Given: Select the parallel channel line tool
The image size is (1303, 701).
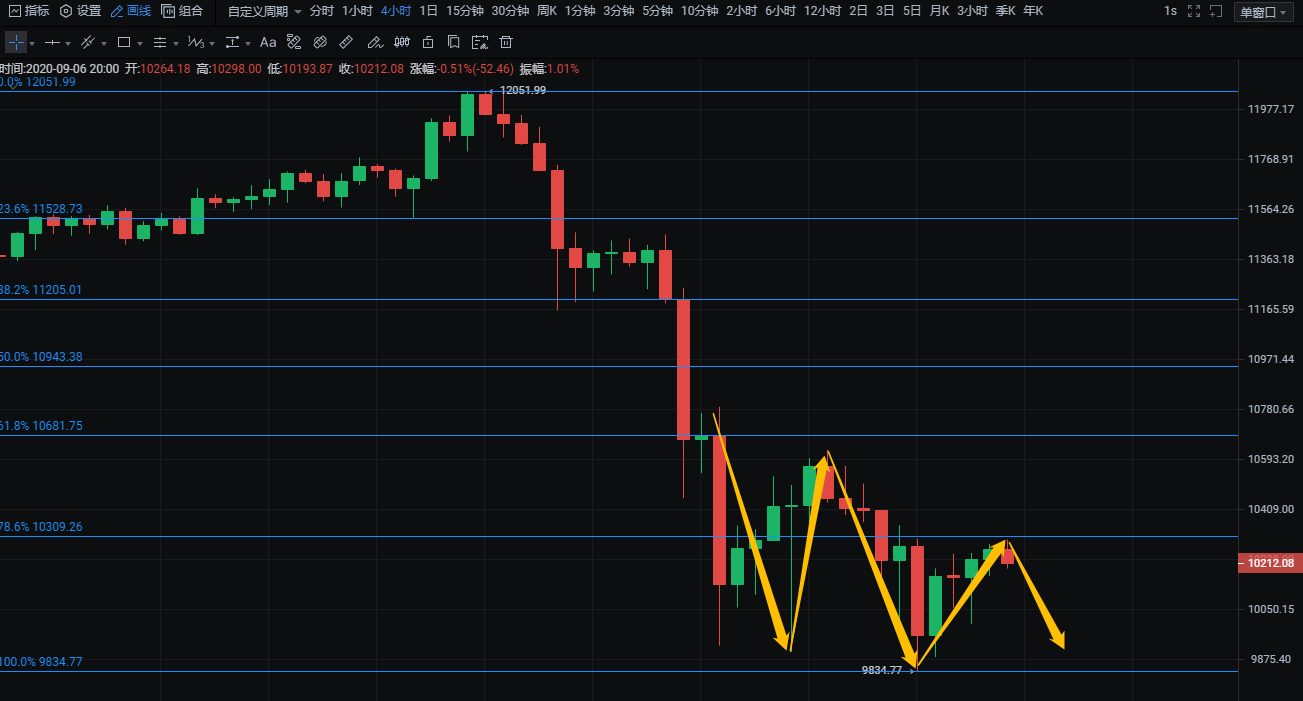Looking at the screenshot, I should click(x=88, y=43).
